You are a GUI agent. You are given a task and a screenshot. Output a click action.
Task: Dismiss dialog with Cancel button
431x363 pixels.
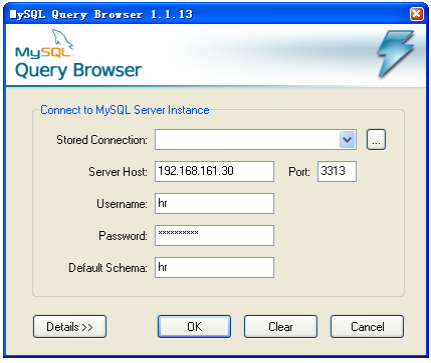[x=367, y=327]
